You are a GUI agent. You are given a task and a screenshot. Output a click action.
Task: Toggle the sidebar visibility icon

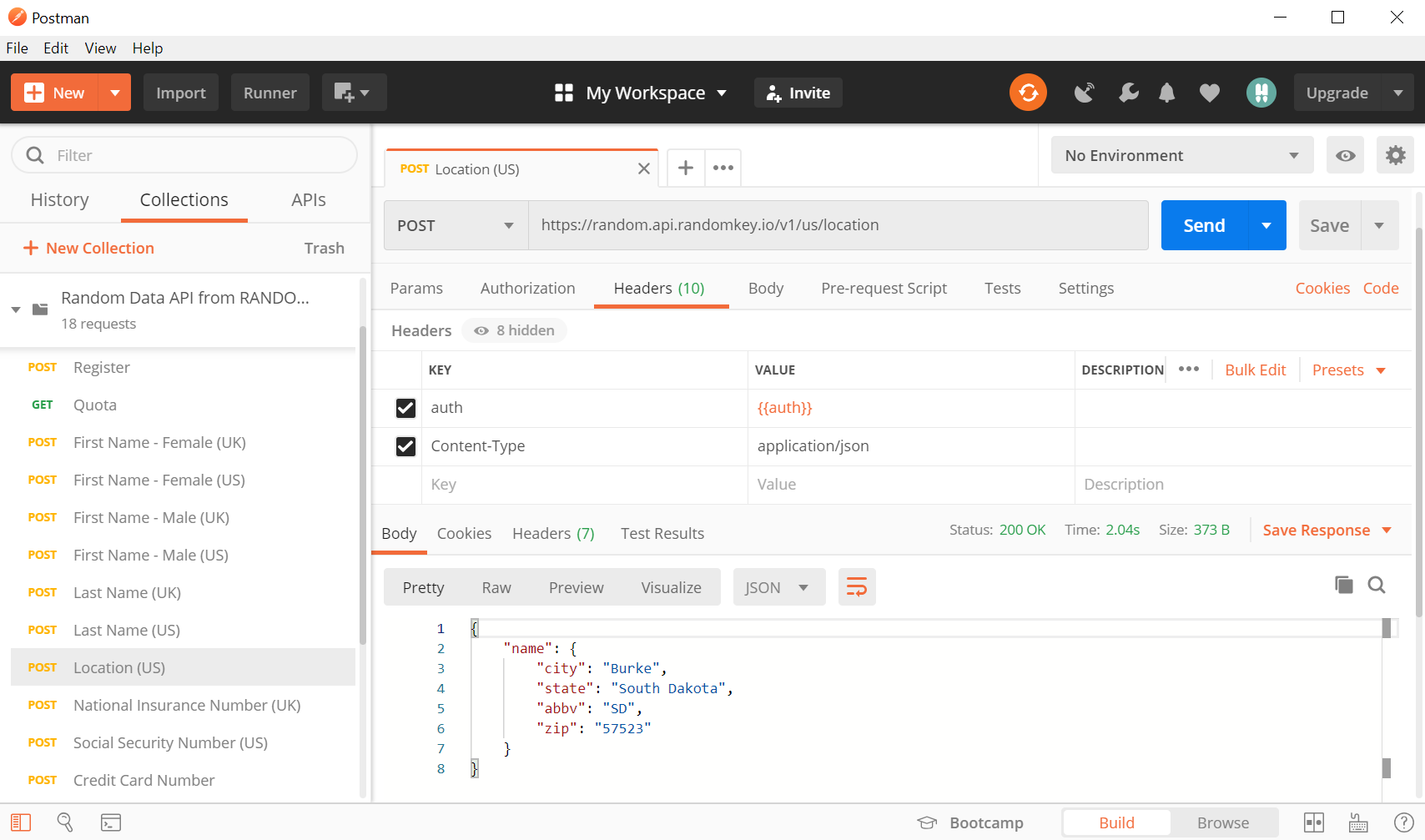(x=21, y=822)
